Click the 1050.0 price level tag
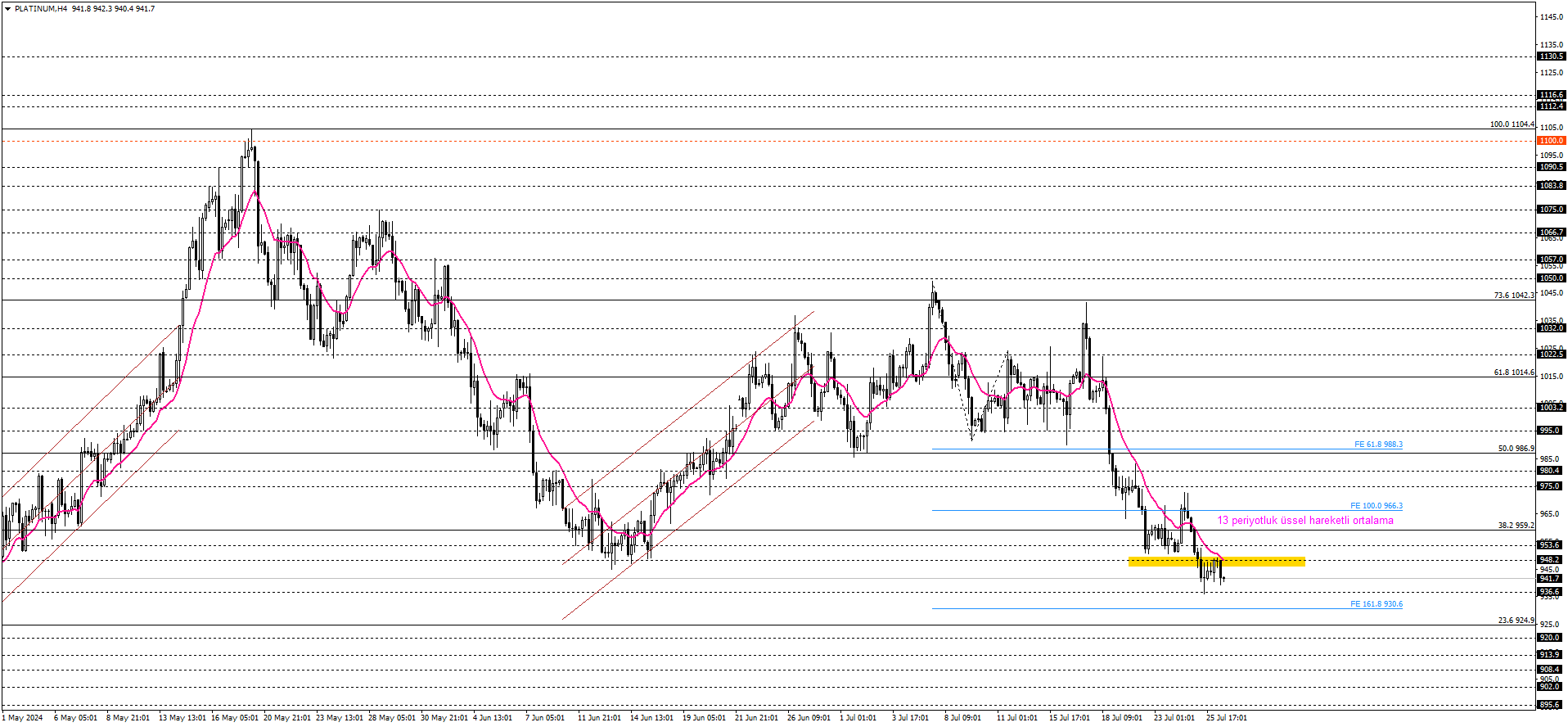Screen dimensions: 1568x727 [x=1552, y=278]
